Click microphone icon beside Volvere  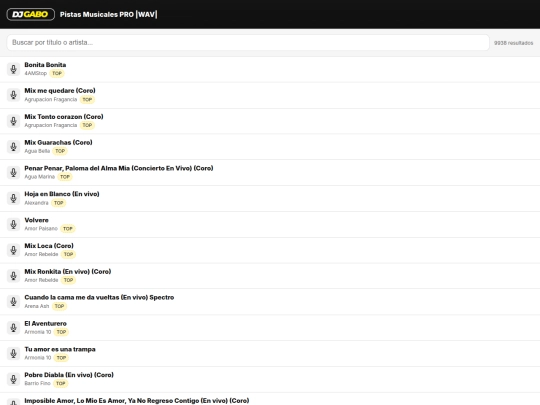13,224
